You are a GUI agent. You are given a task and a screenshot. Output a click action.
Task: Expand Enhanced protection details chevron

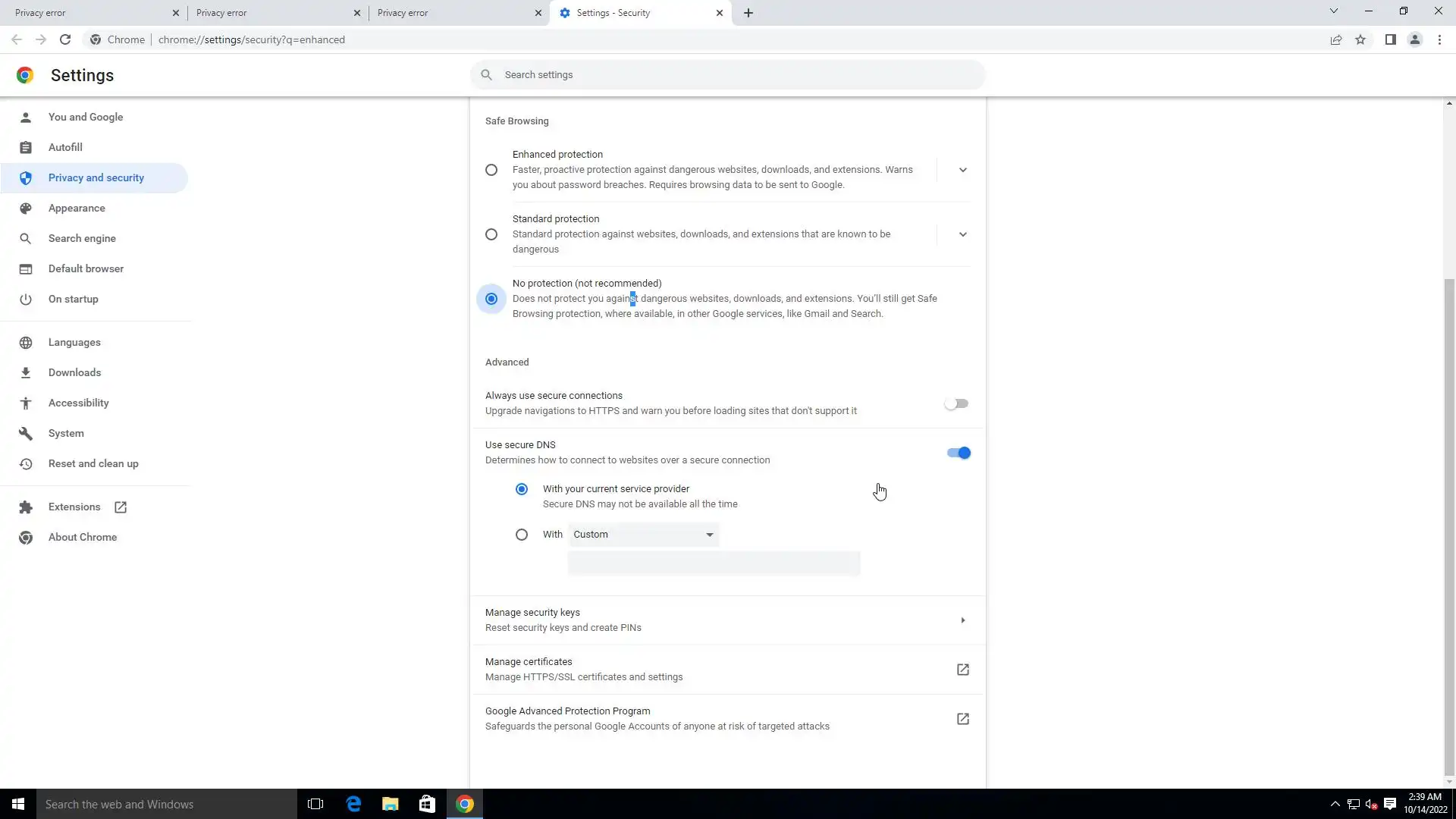coord(962,170)
